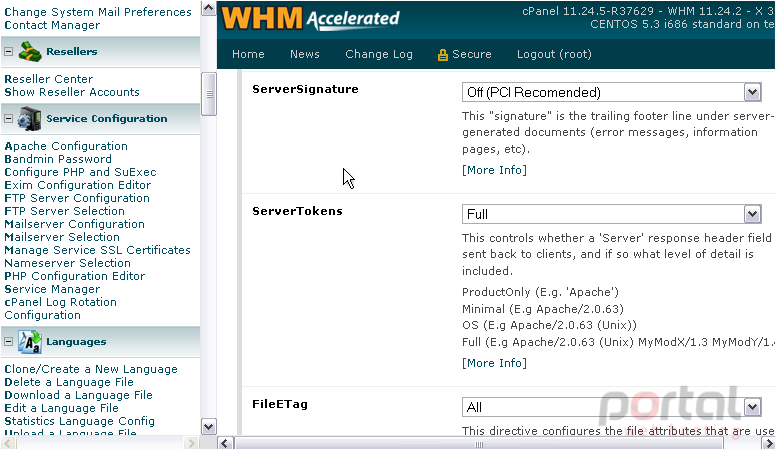Click the main pane horizontal scrollbar thumb
776x450 pixels.
479,444
